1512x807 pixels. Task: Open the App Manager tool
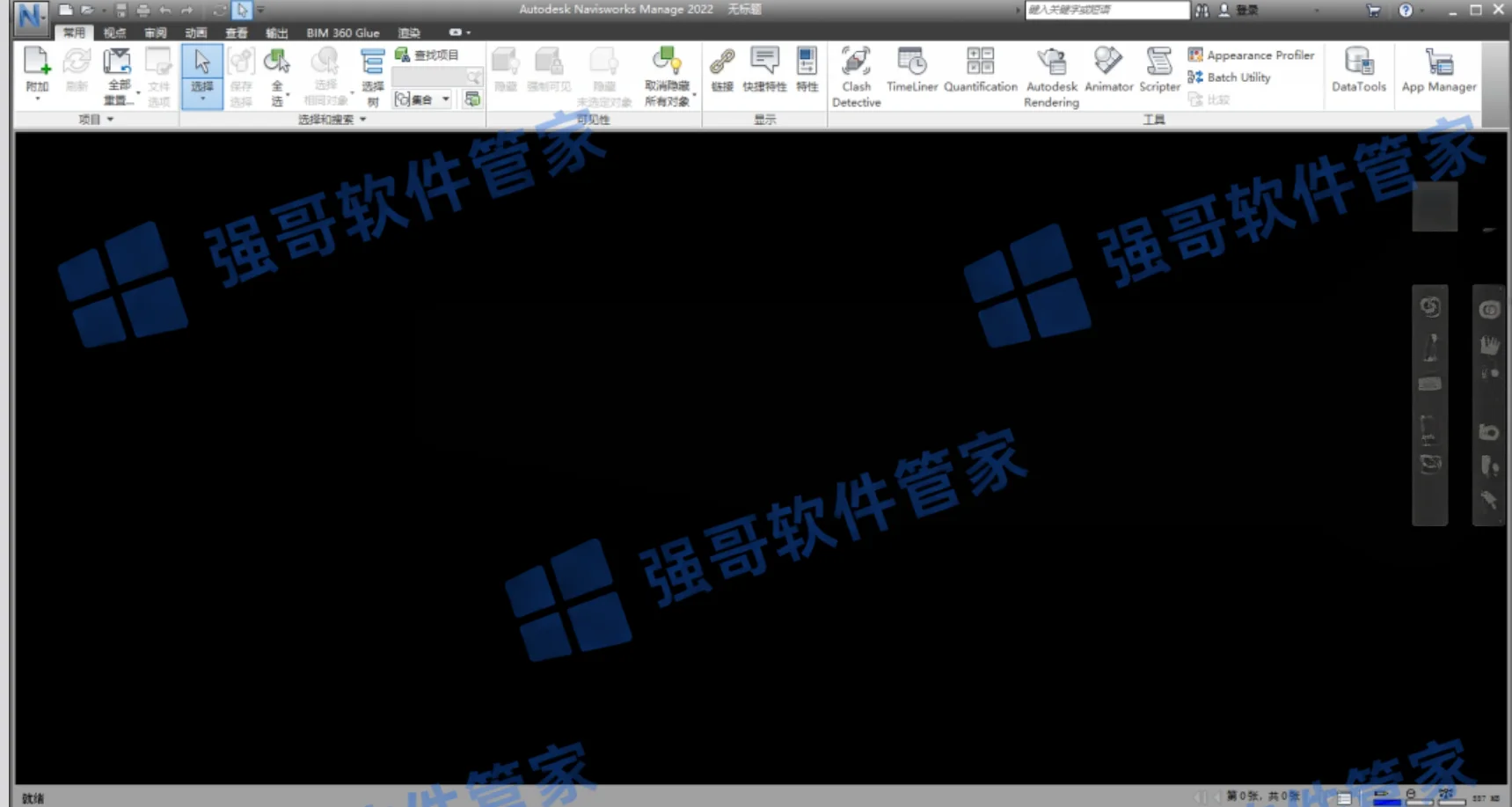click(x=1439, y=70)
